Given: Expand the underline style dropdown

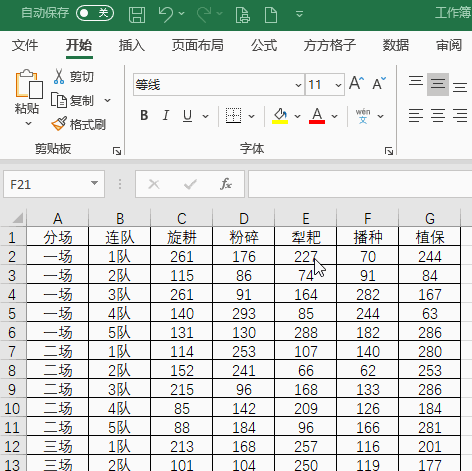Looking at the screenshot, I should click(205, 116).
